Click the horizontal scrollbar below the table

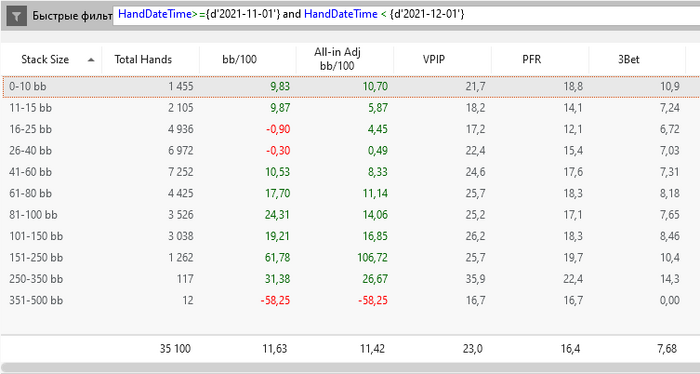coord(350,368)
